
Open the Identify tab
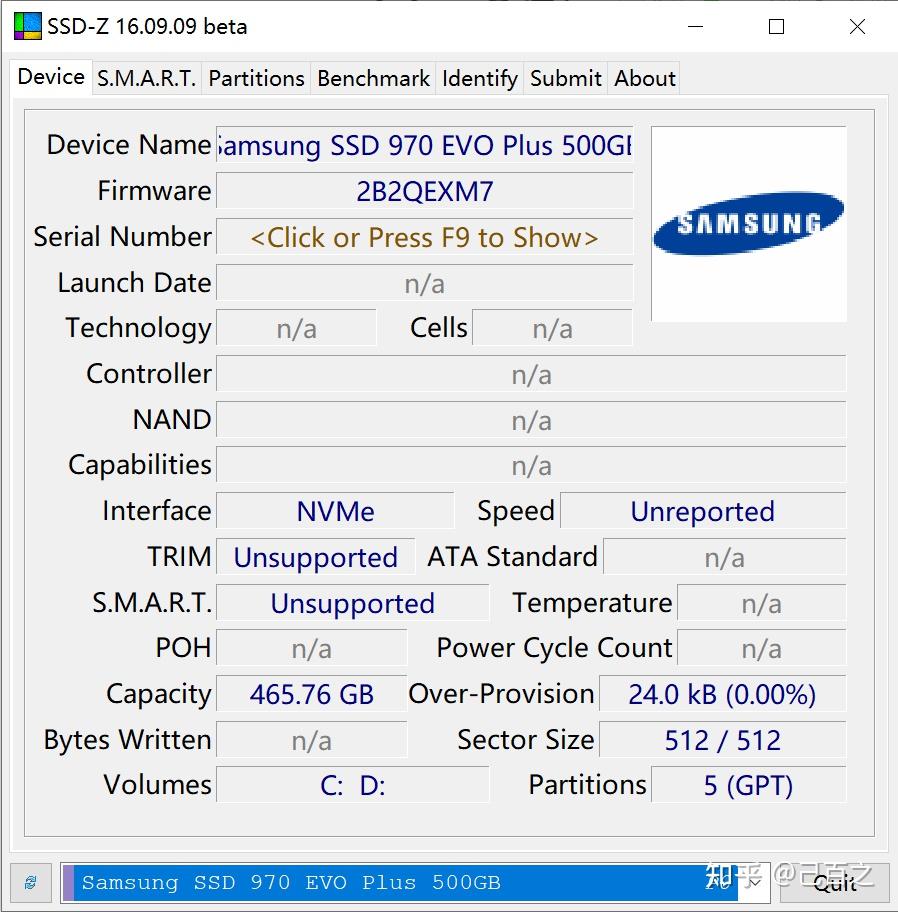479,78
